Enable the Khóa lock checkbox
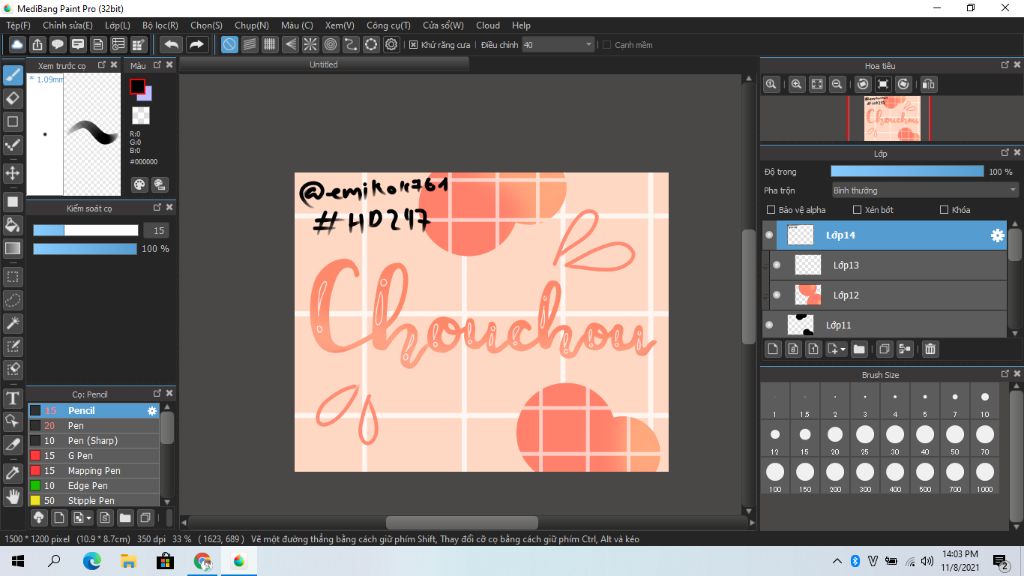This screenshot has width=1024, height=576. click(x=944, y=210)
